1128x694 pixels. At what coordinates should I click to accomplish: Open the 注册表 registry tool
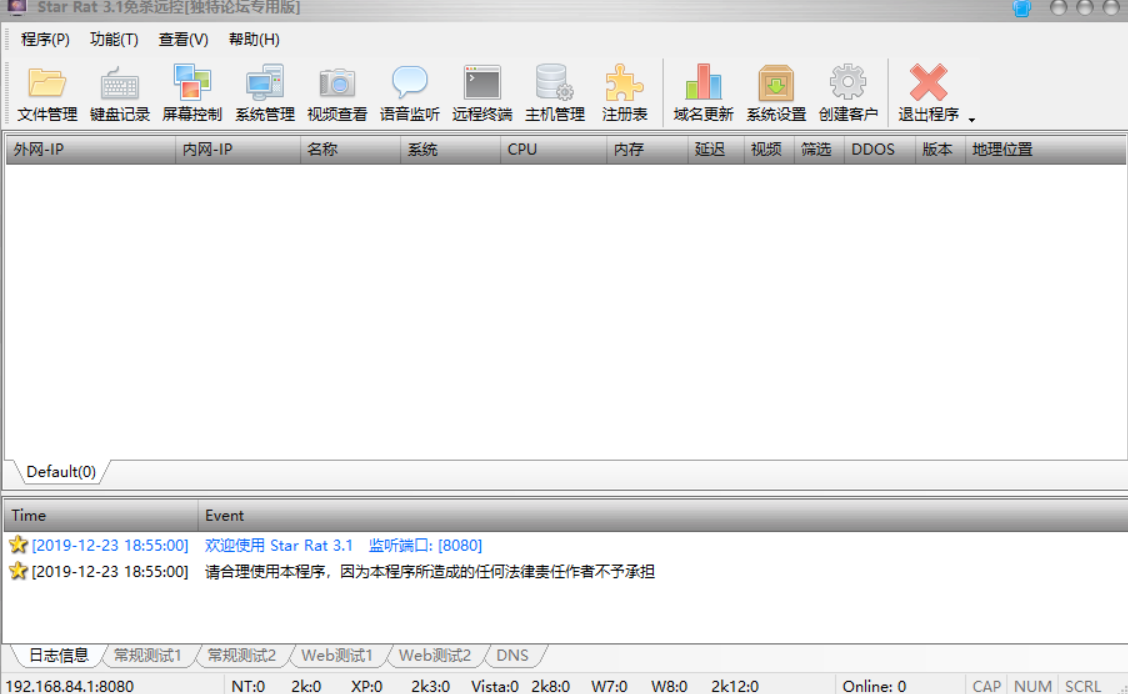[624, 93]
